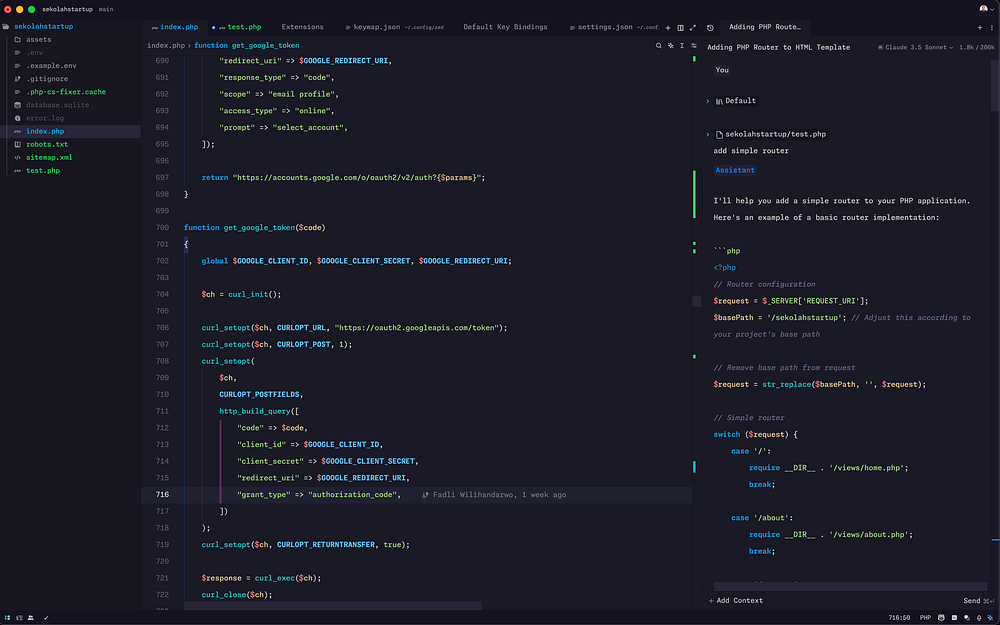Click the git blame icon on line 716
1000x625 pixels.
pyautogui.click(x=425, y=495)
